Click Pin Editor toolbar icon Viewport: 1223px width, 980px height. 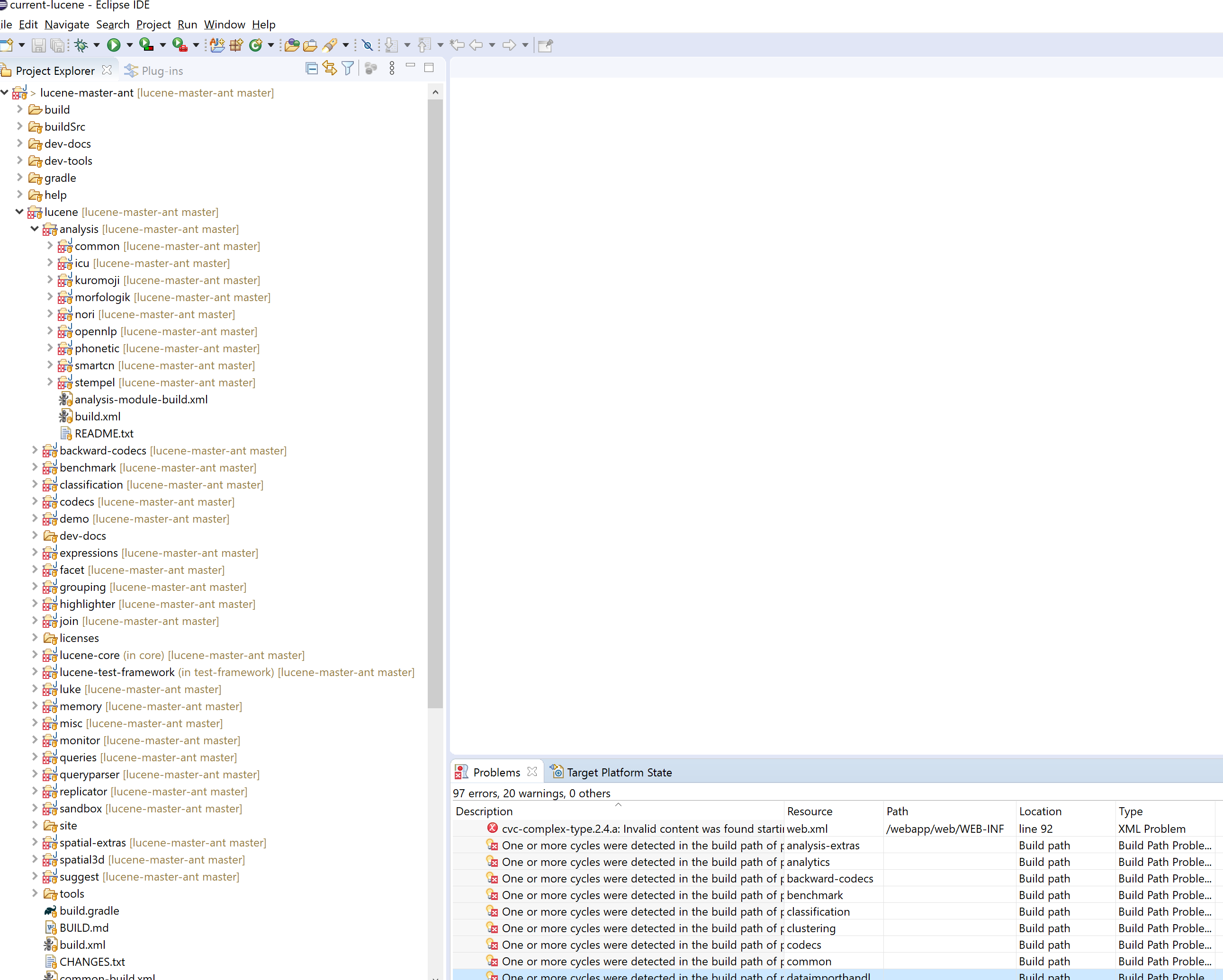click(x=546, y=45)
